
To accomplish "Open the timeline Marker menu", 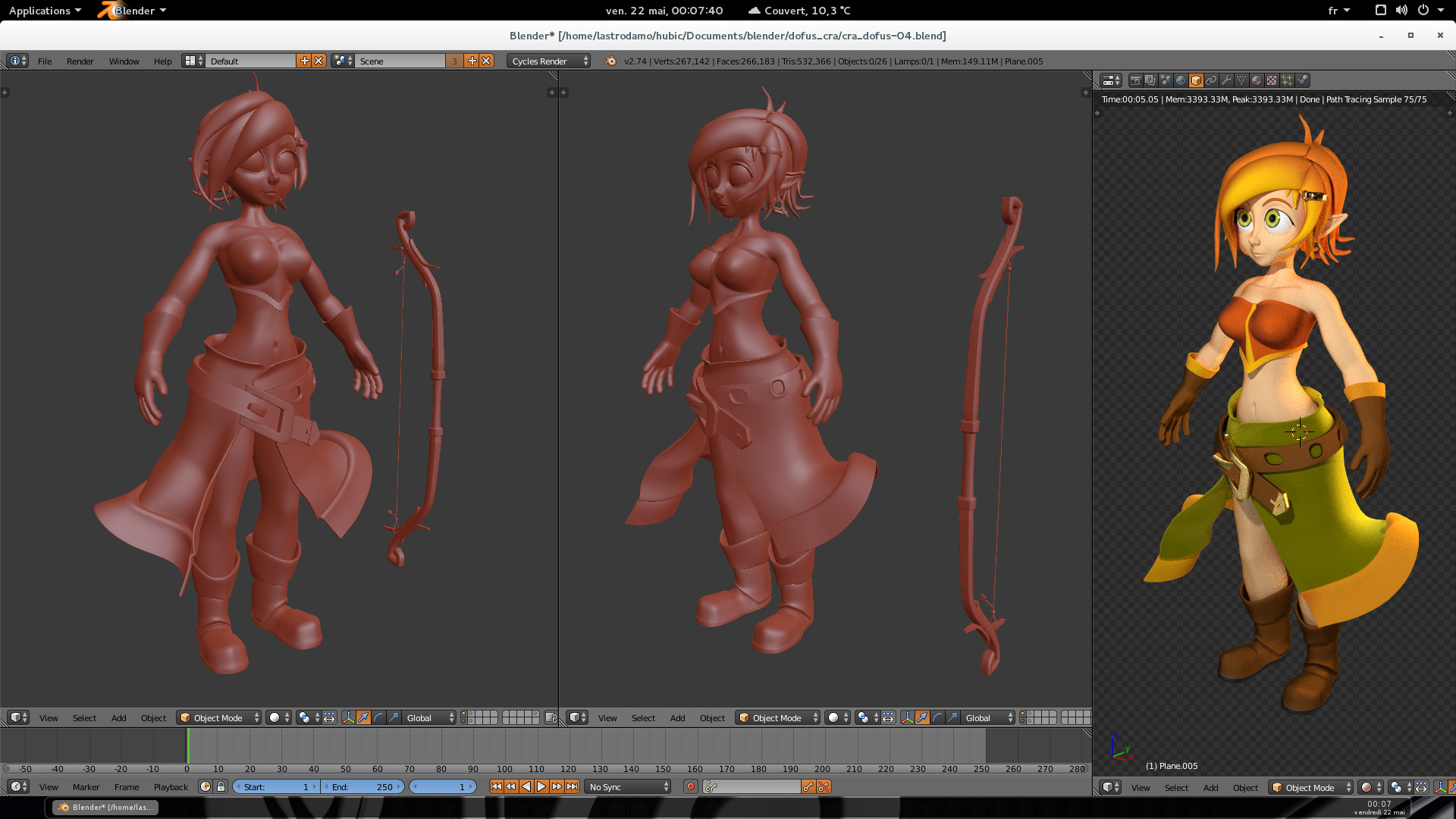I will pyautogui.click(x=86, y=786).
